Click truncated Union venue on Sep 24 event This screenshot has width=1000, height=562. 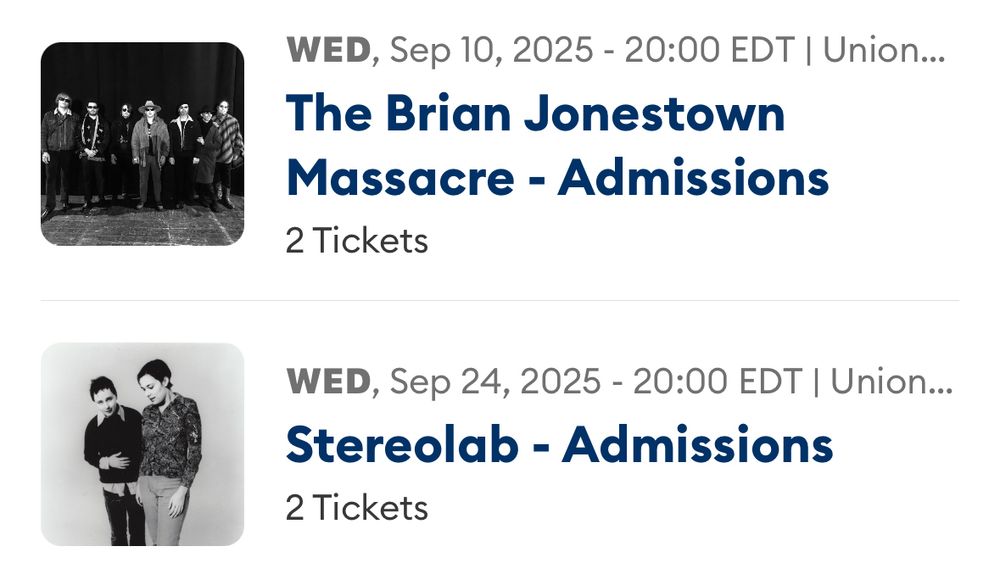(886, 380)
